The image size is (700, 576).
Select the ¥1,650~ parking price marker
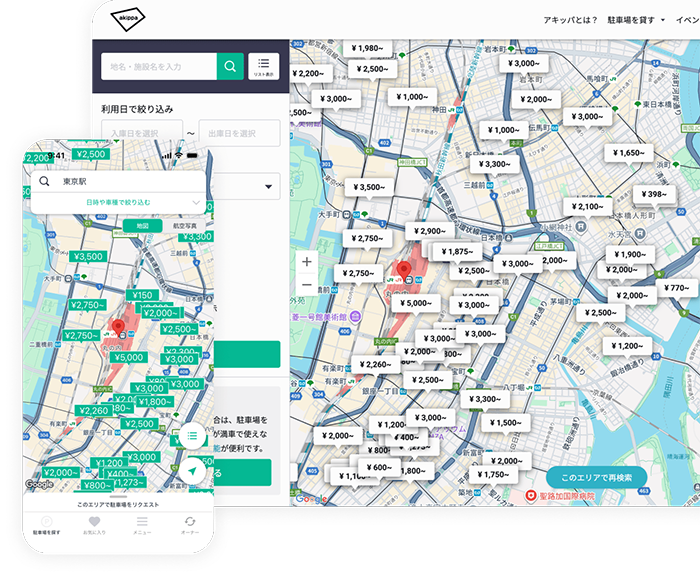(x=629, y=153)
